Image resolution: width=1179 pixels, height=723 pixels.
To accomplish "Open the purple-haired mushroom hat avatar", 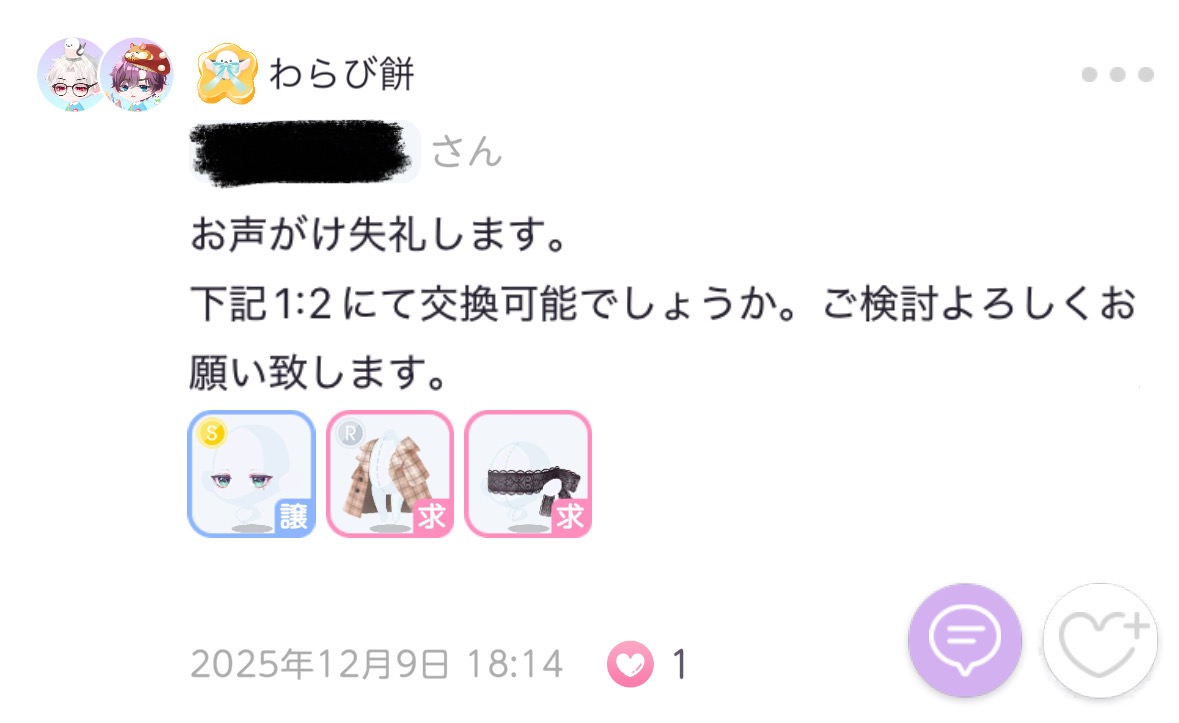I will click(138, 74).
